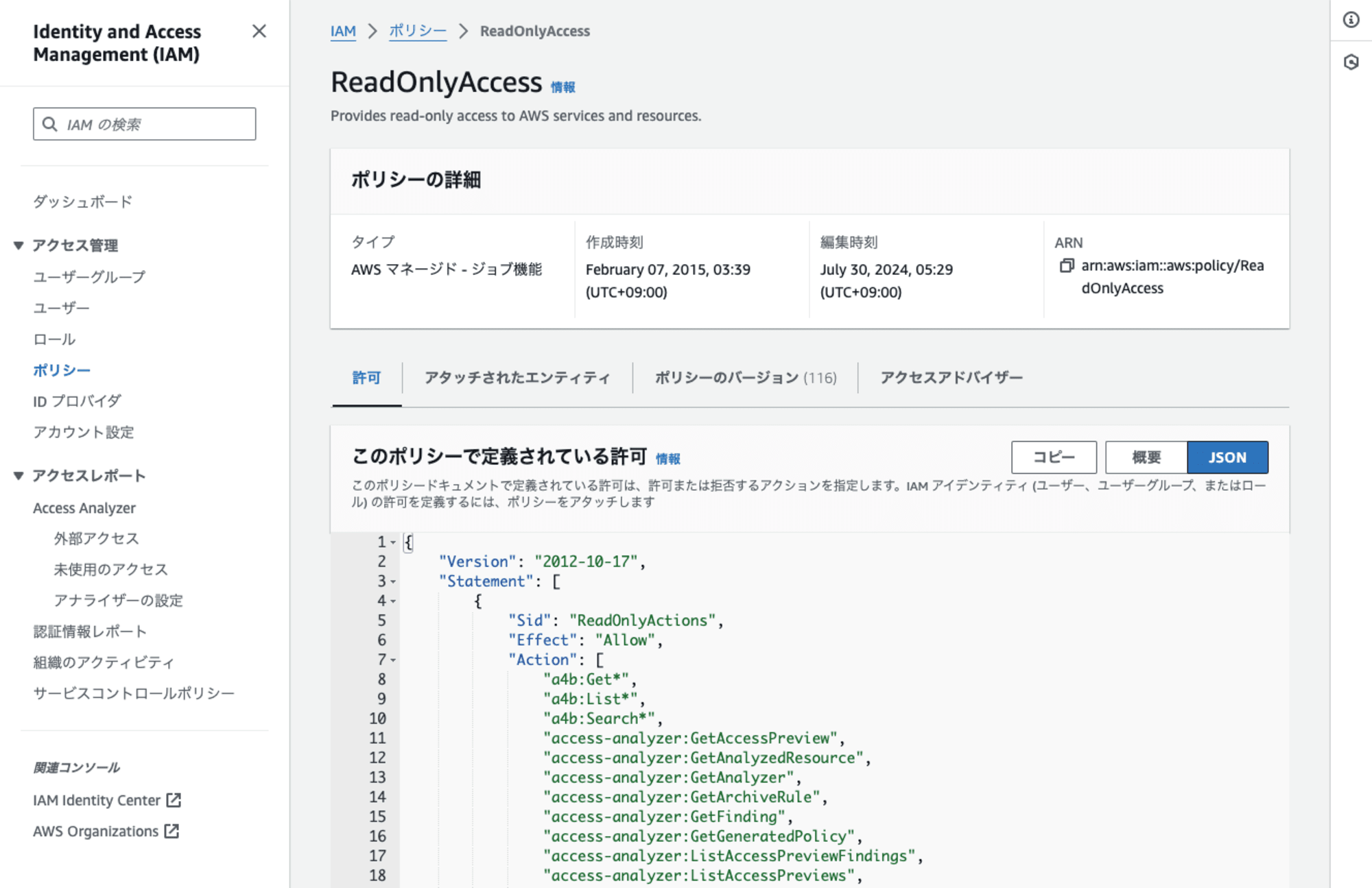
Task: Open アカウント設定 in the sidebar
Action: pos(84,432)
